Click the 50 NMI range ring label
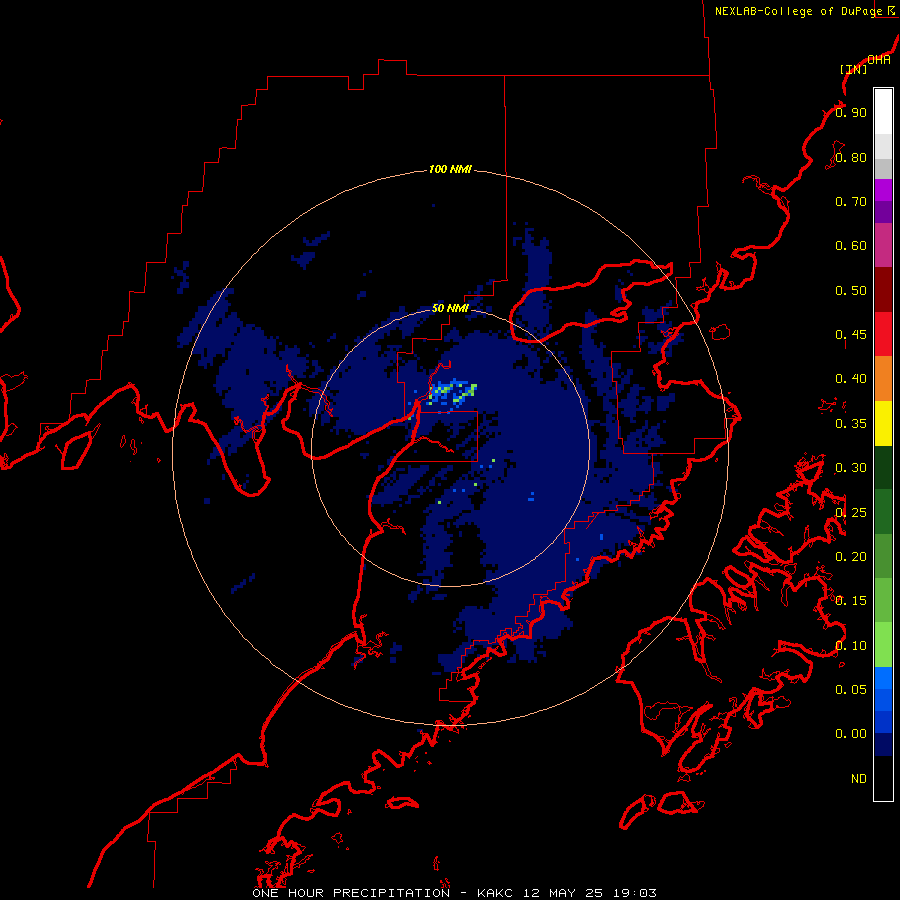This screenshot has height=900, width=900. tap(450, 308)
